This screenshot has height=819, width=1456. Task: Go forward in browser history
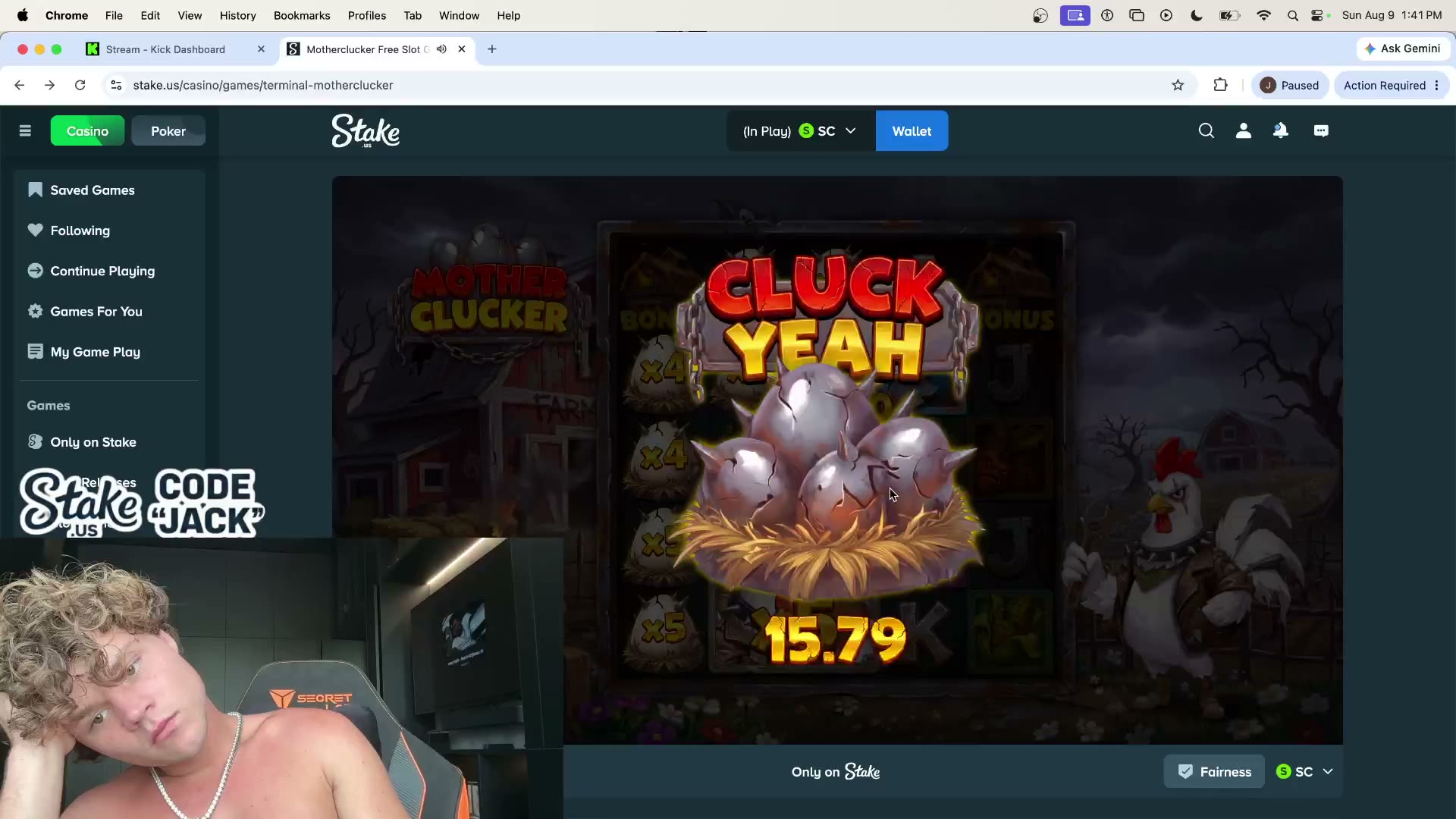point(49,85)
